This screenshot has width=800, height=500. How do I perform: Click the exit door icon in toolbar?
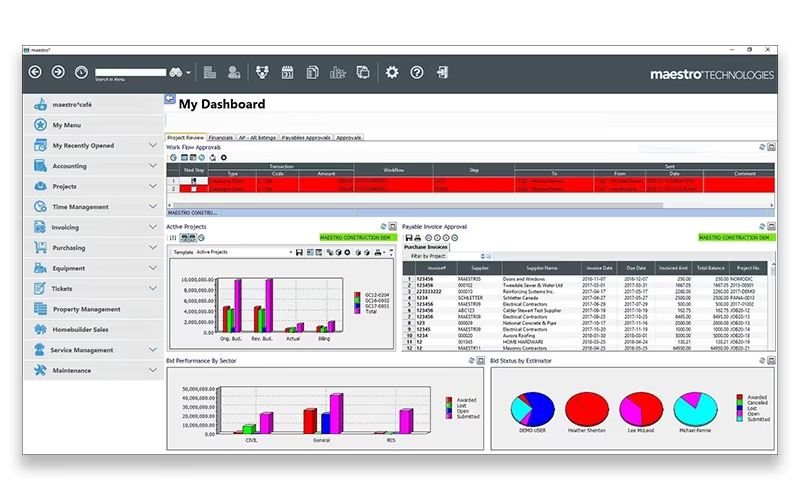[x=442, y=72]
